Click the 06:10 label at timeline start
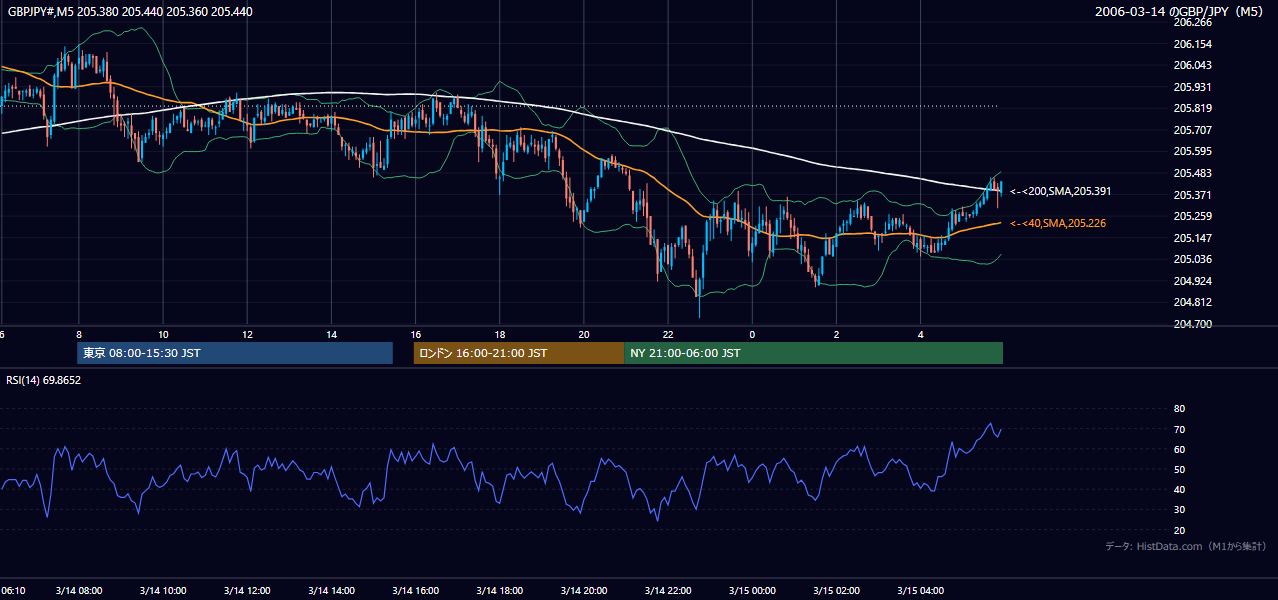The height and width of the screenshot is (600, 1278). [x=13, y=591]
